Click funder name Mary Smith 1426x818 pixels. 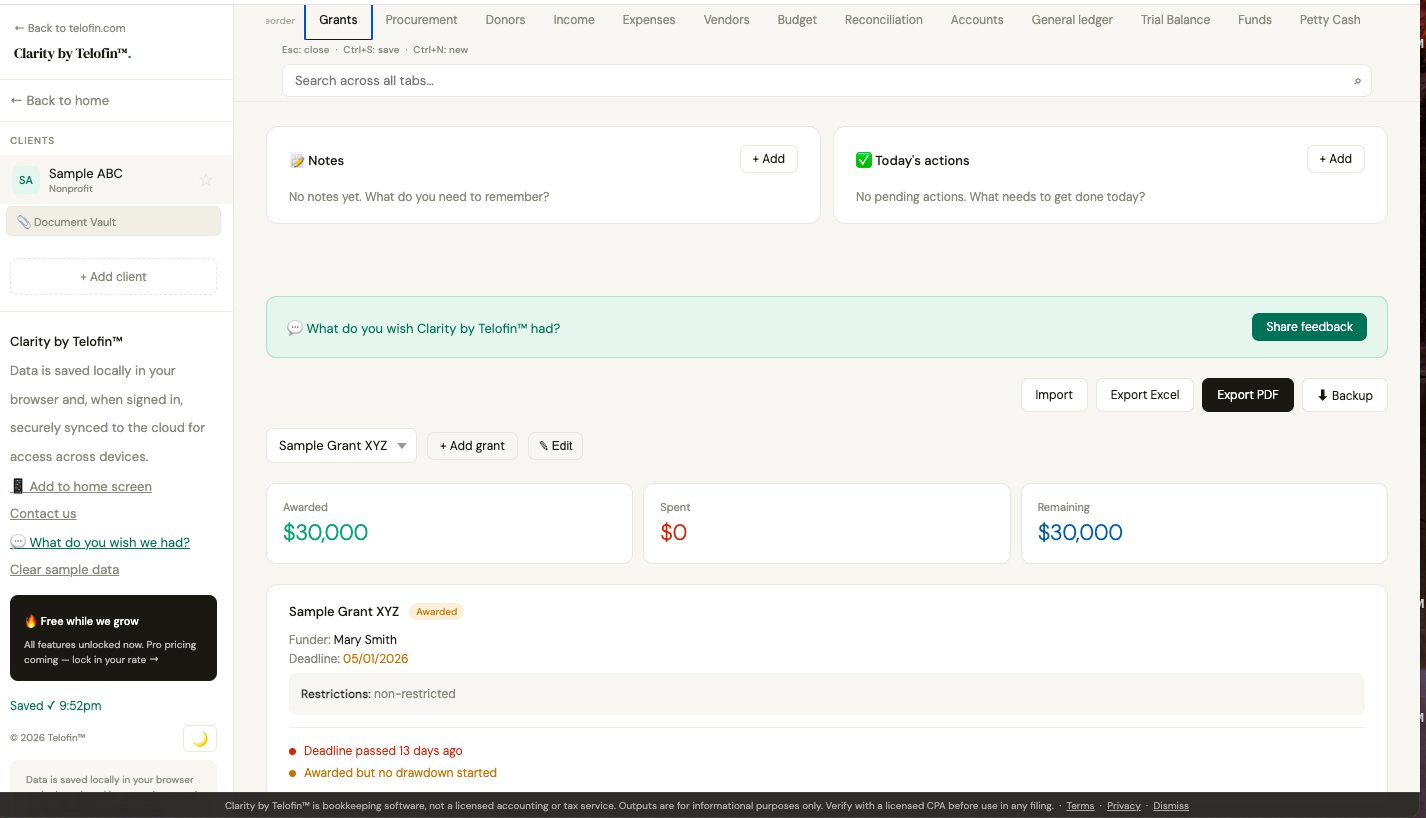365,640
